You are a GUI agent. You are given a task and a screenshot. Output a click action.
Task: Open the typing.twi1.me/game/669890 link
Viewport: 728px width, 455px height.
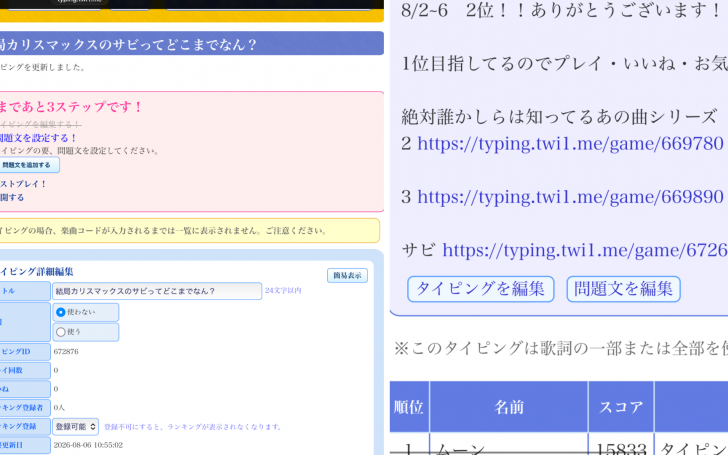570,197
